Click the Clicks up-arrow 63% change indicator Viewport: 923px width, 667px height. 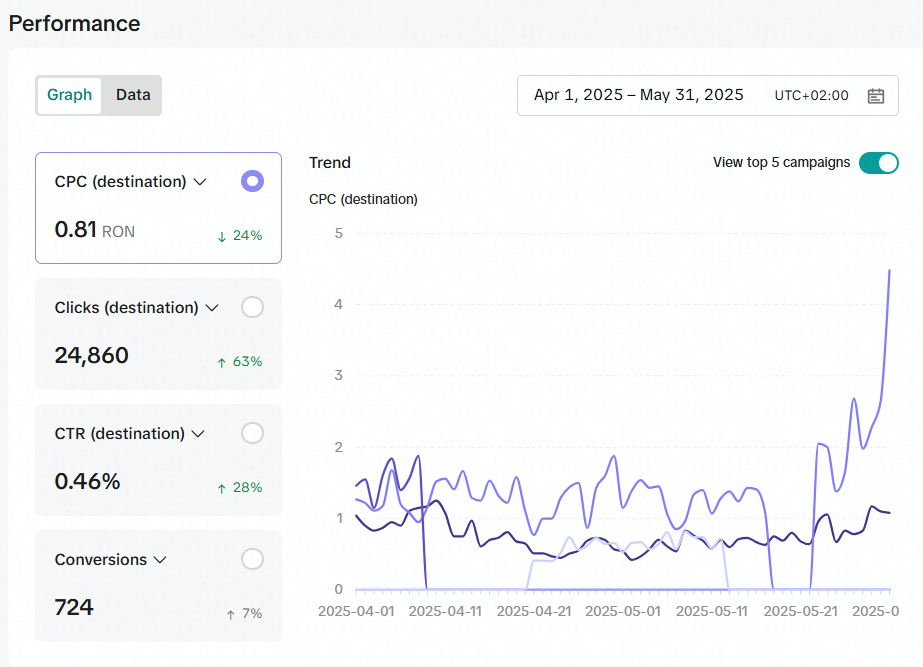240,361
